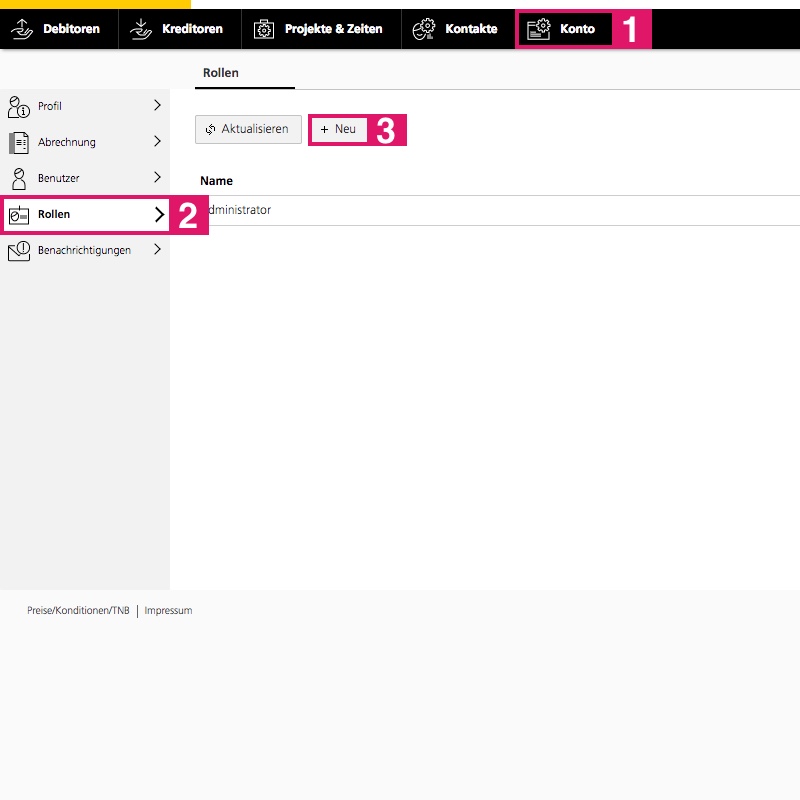This screenshot has height=800, width=800.
Task: Click the Projekte & Zeiten gear icon
Action: [x=264, y=29]
